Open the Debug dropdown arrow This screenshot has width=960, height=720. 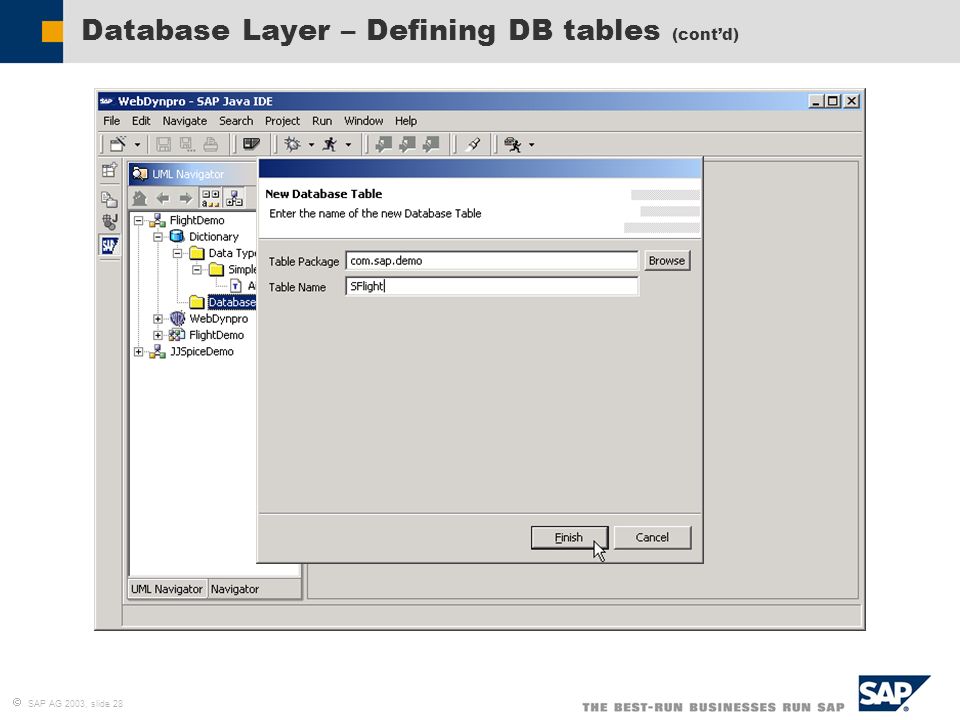coord(311,145)
